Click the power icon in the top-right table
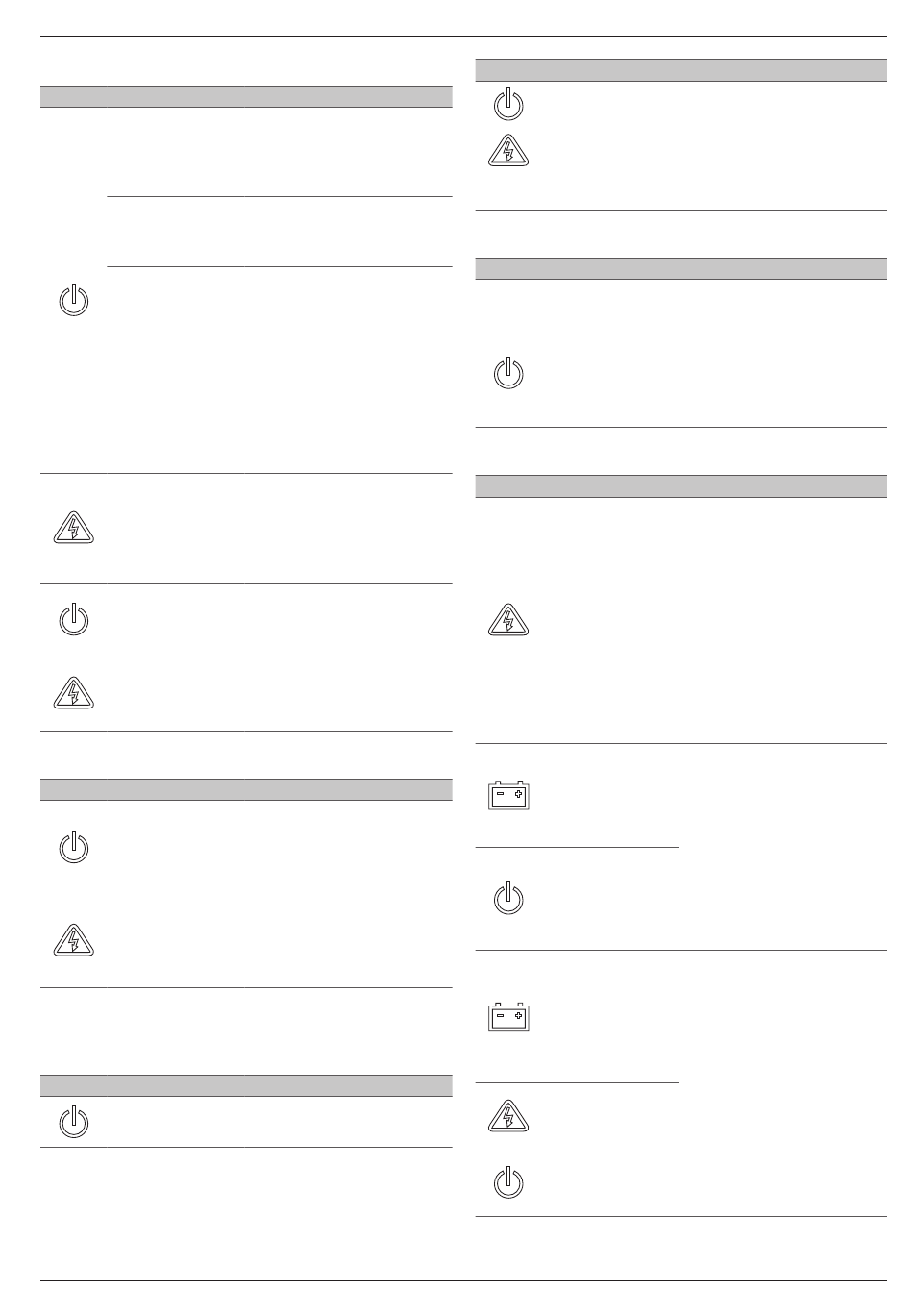 tap(508, 105)
